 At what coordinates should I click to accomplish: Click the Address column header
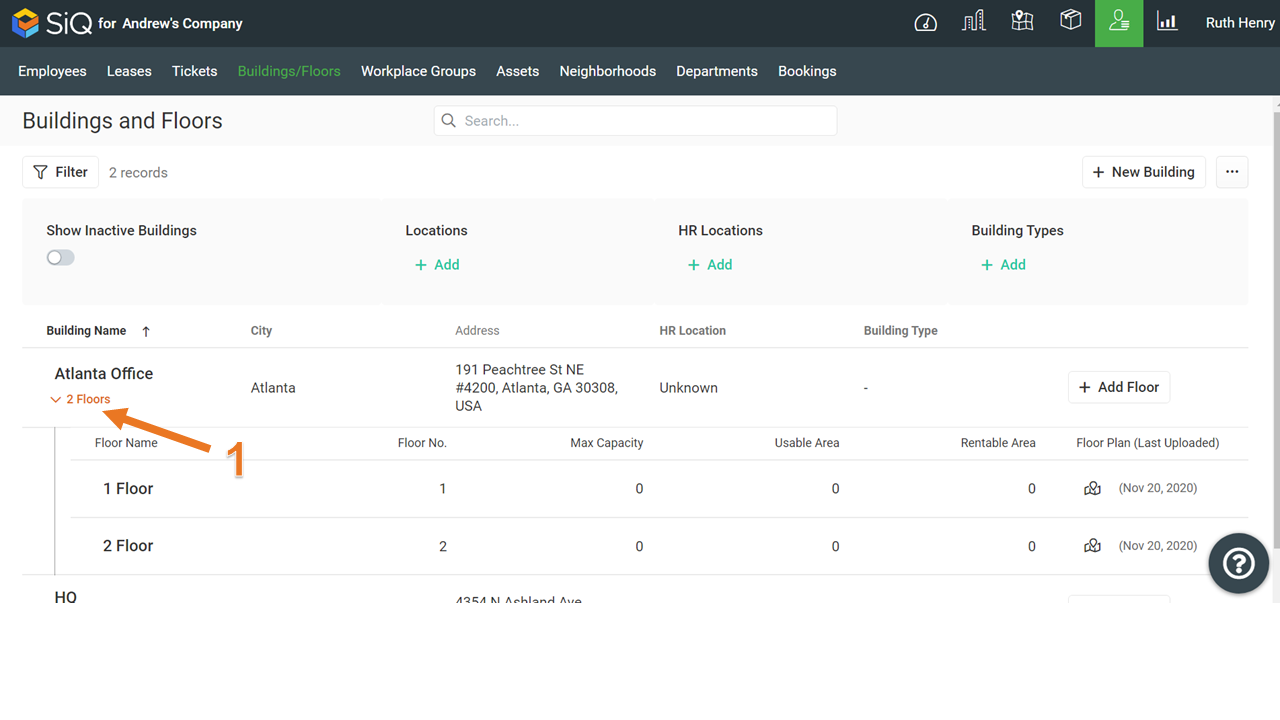(477, 331)
